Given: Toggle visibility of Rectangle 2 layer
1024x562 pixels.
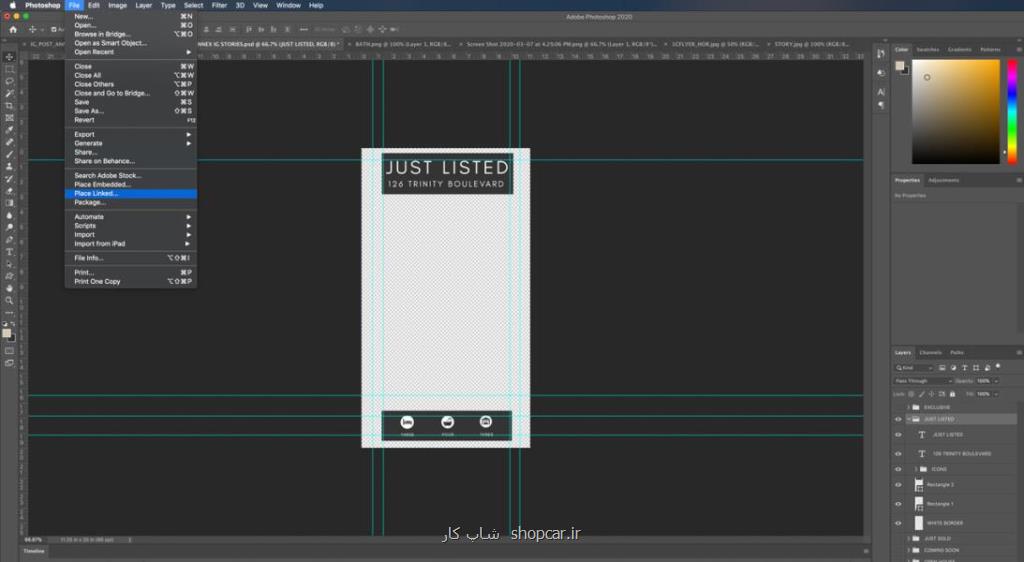Looking at the screenshot, I should (x=898, y=485).
